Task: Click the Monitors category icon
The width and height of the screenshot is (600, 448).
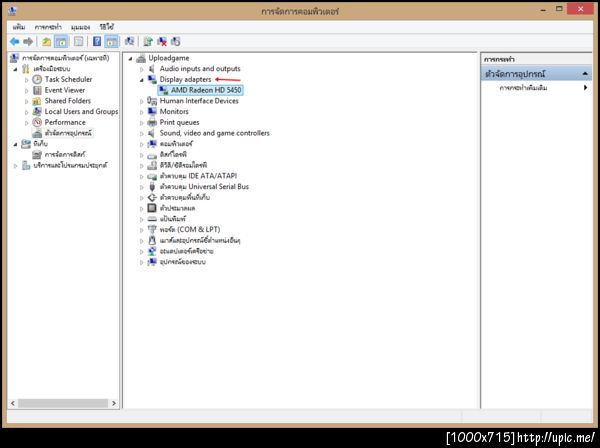Action: [152, 111]
